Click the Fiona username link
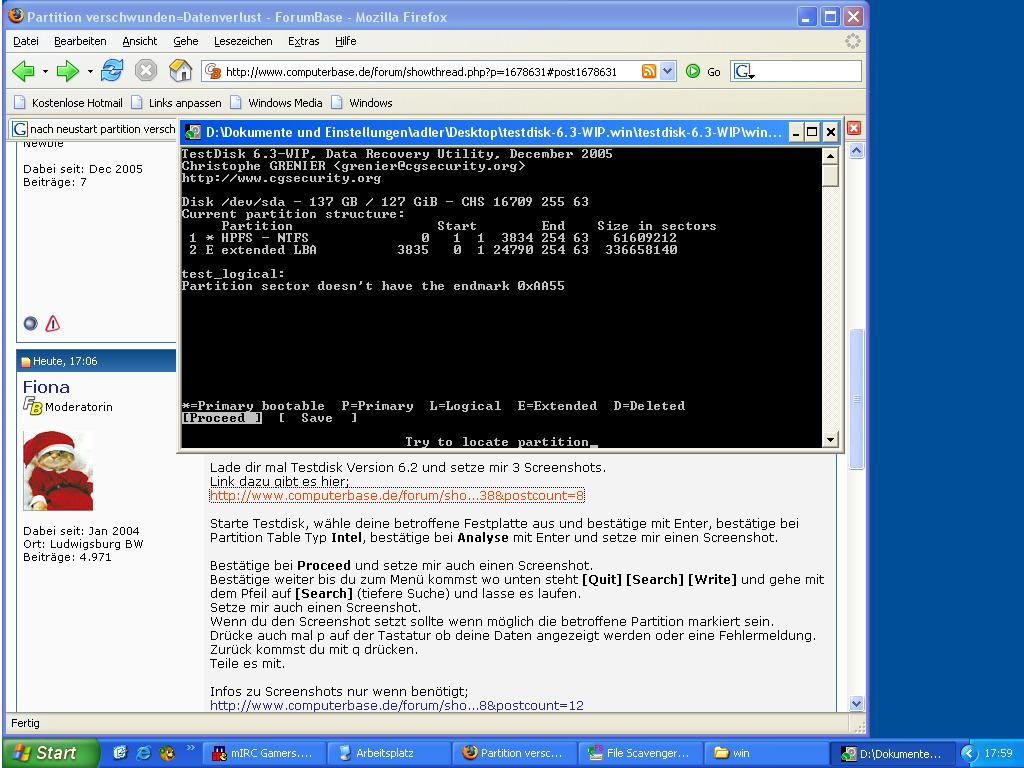 (x=46, y=387)
